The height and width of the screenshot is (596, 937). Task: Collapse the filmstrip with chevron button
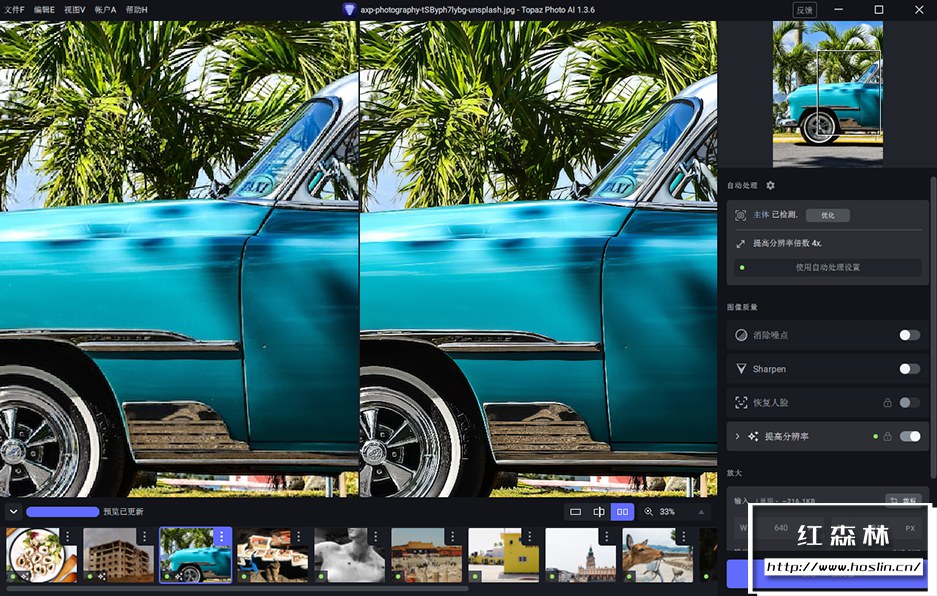pos(14,512)
